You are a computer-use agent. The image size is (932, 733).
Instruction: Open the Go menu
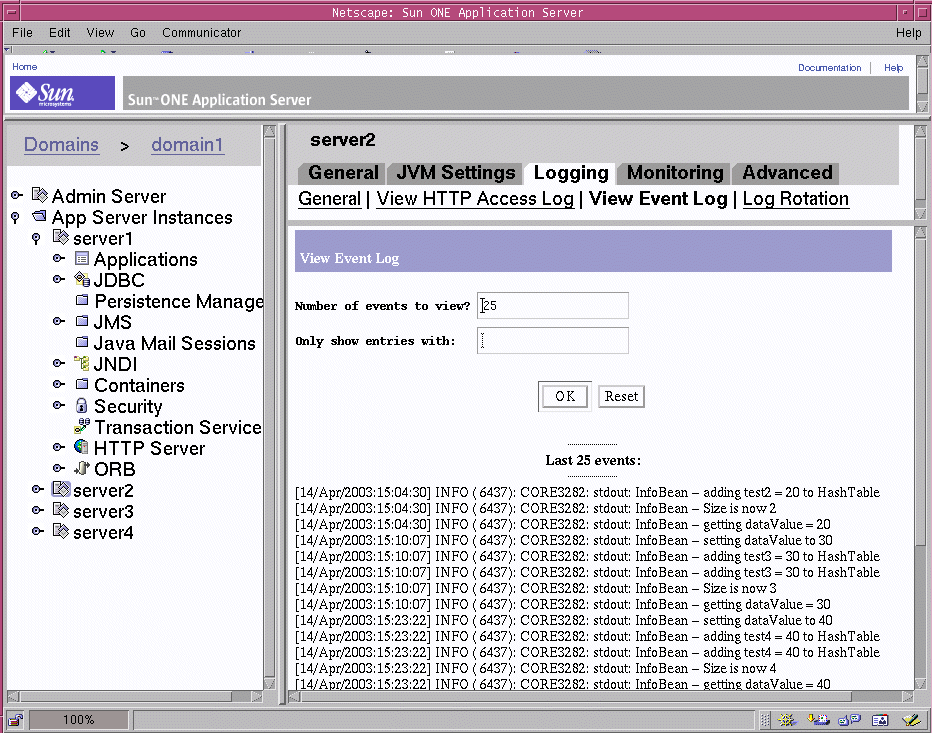click(x=138, y=33)
